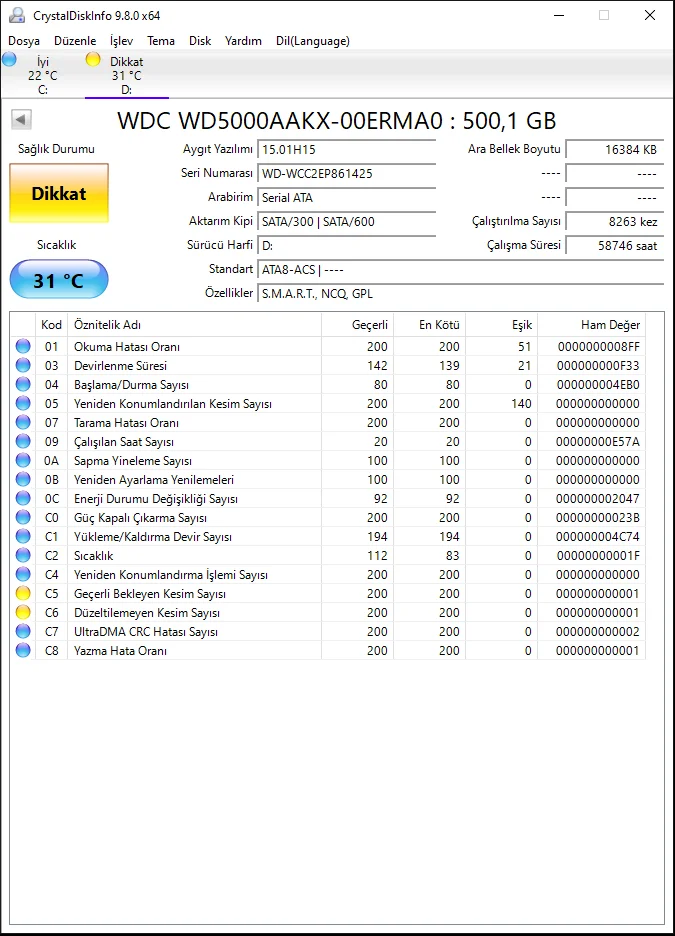Open the İşlev menu
The height and width of the screenshot is (936, 675).
(121, 41)
